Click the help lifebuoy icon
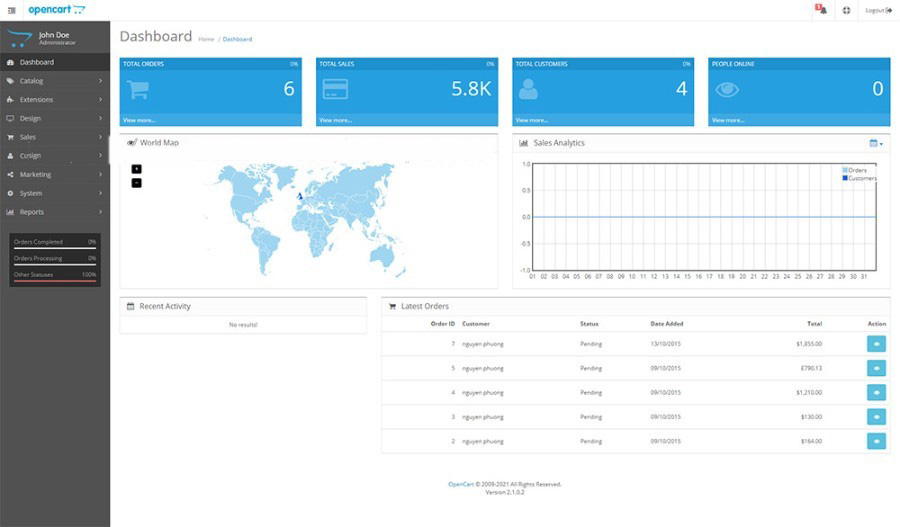This screenshot has height=527, width=900. (x=847, y=10)
